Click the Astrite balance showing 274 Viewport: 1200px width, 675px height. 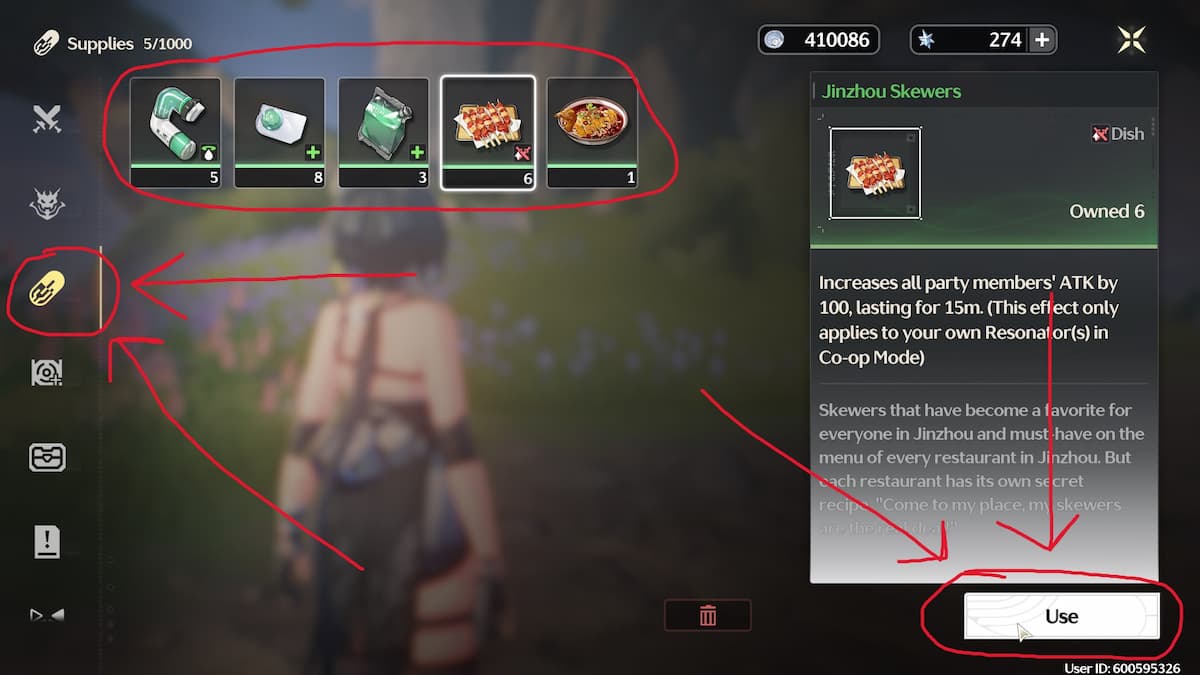pos(983,40)
